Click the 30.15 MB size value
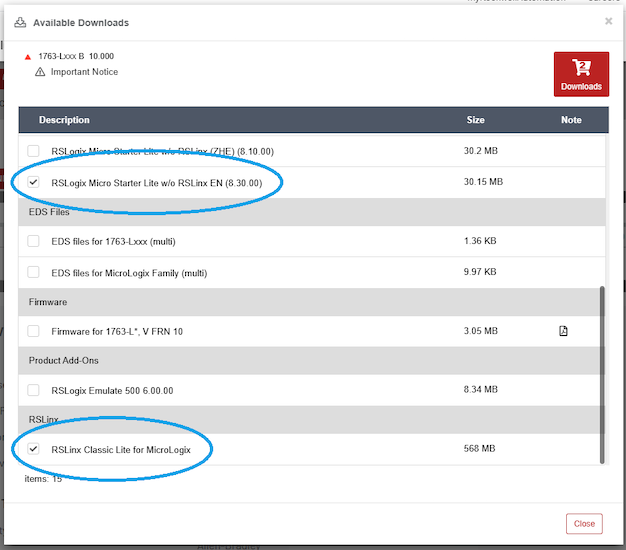Screen dimensions: 626x550 click(x=483, y=182)
